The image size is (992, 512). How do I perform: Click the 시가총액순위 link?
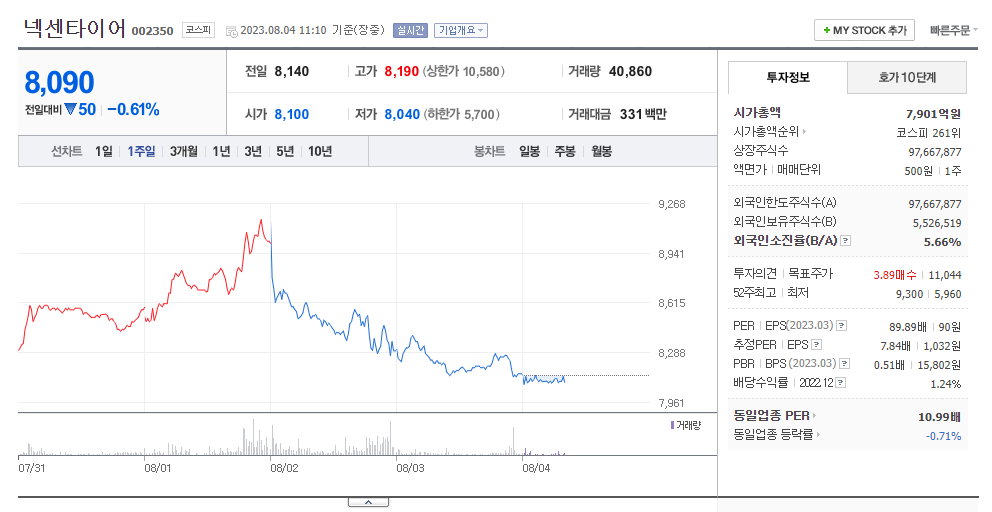click(766, 132)
